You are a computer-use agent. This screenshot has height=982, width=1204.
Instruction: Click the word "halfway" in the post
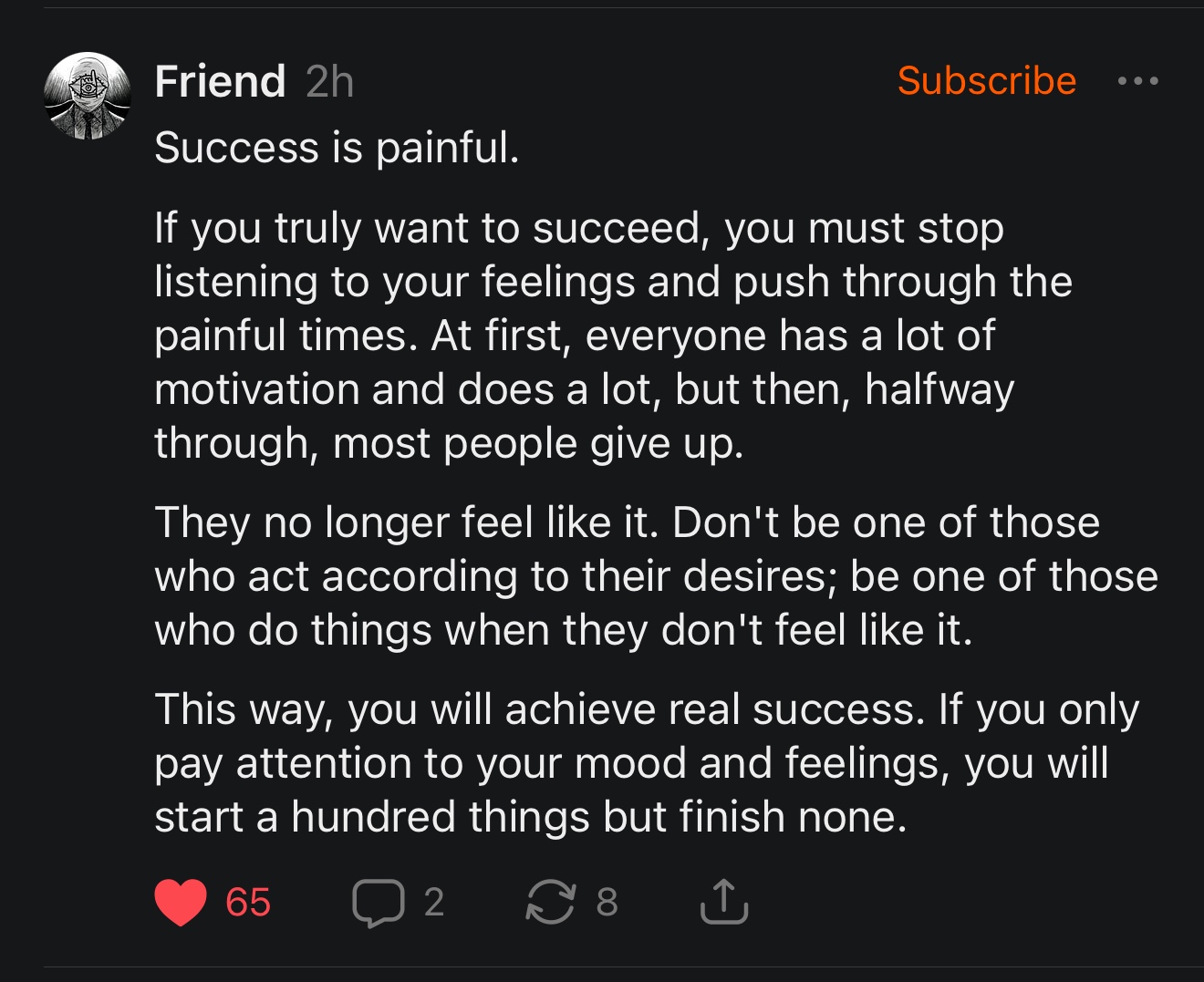pyautogui.click(x=939, y=391)
